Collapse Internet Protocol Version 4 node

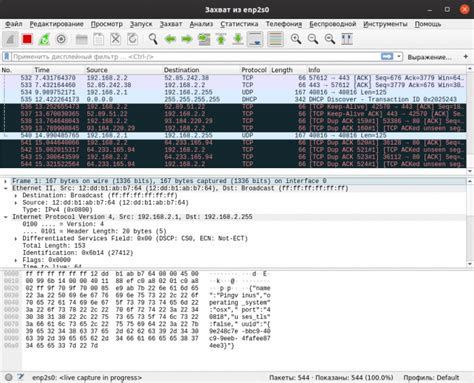click(6, 217)
